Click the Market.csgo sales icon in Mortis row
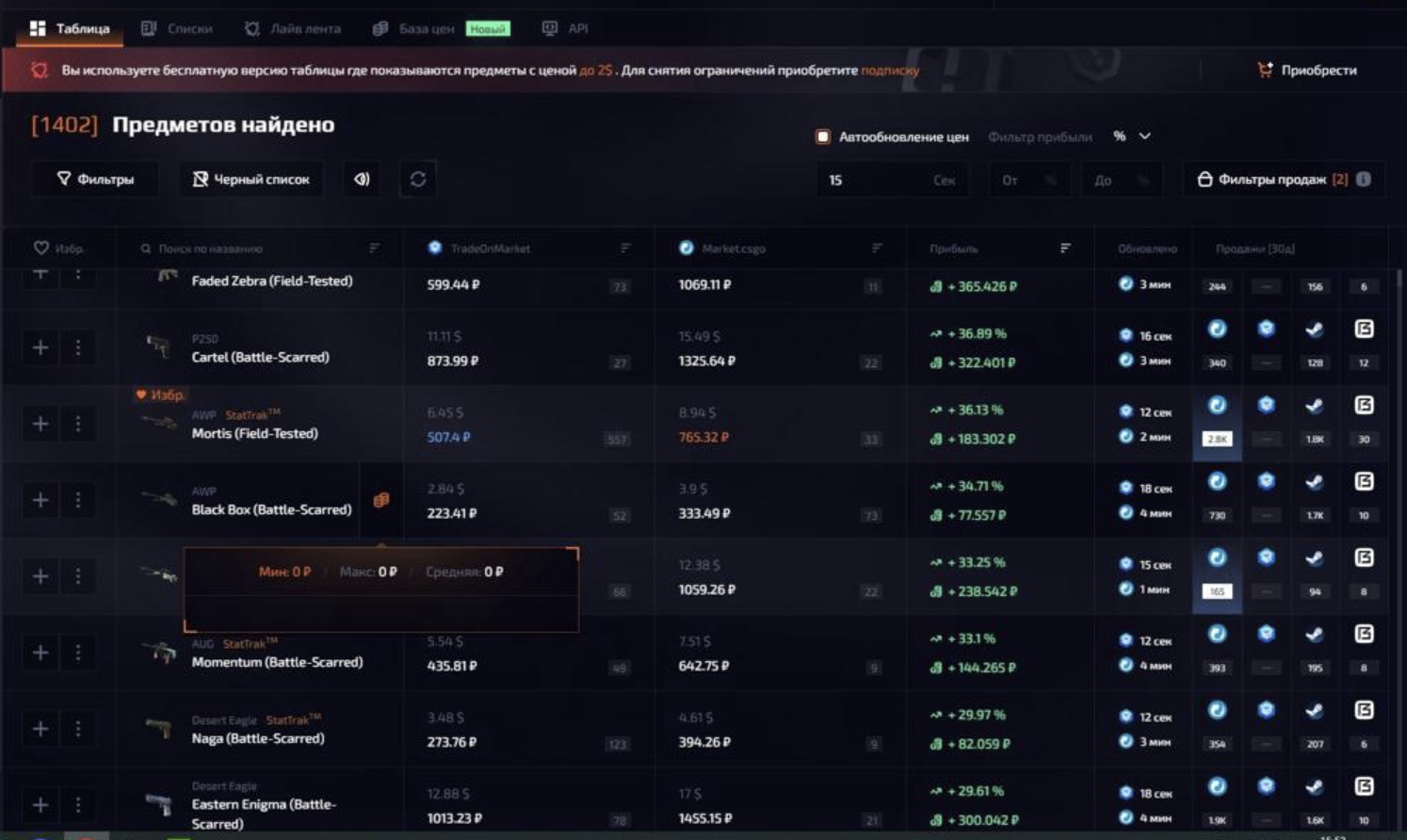 point(1218,405)
